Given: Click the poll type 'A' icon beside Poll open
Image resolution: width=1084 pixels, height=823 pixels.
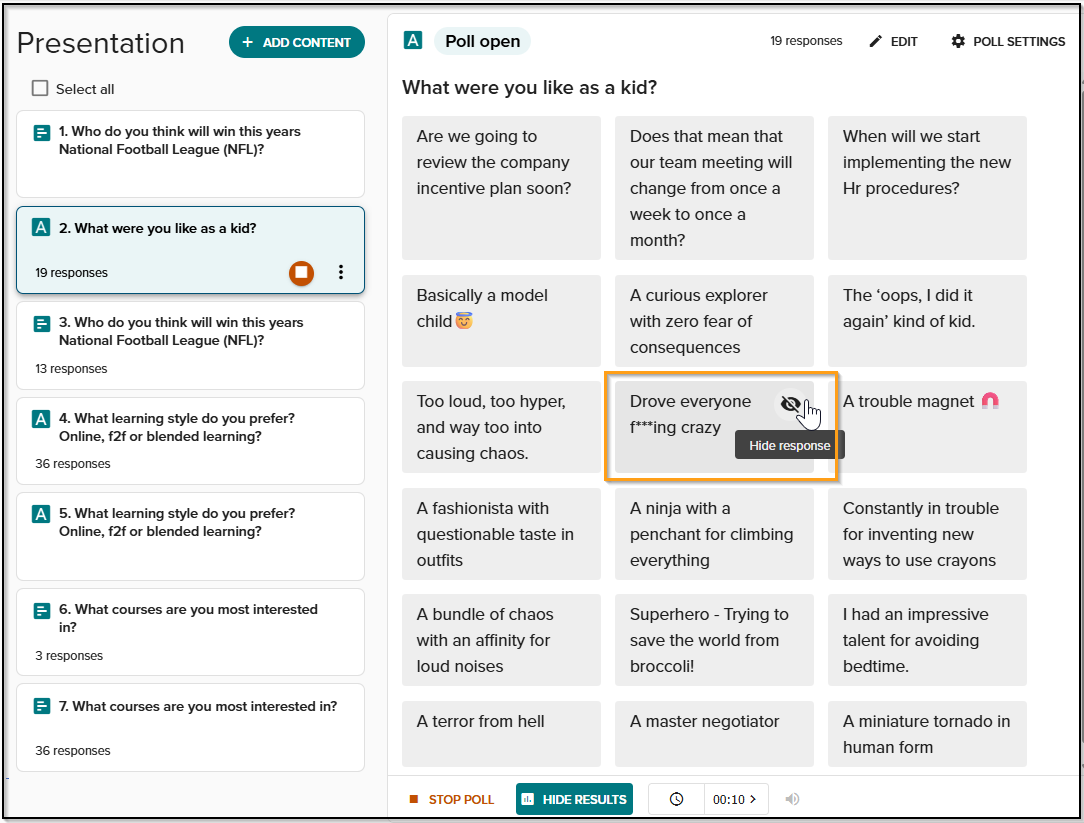Looking at the screenshot, I should tap(413, 40).
